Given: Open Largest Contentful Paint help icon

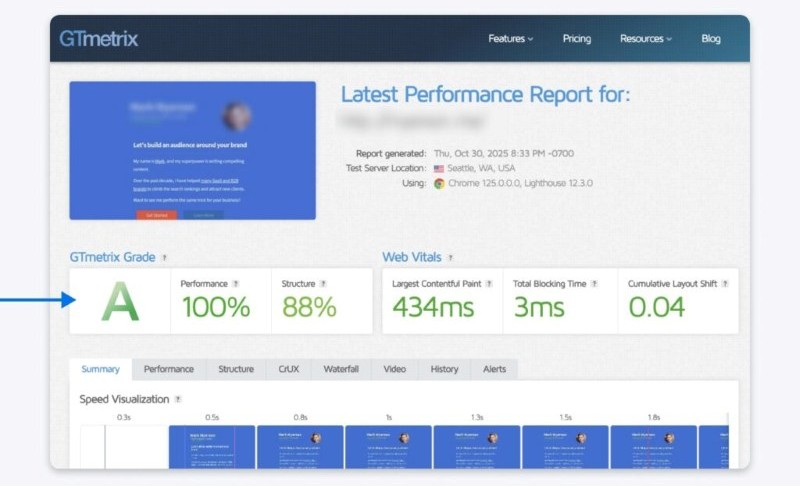Looking at the screenshot, I should click(488, 284).
